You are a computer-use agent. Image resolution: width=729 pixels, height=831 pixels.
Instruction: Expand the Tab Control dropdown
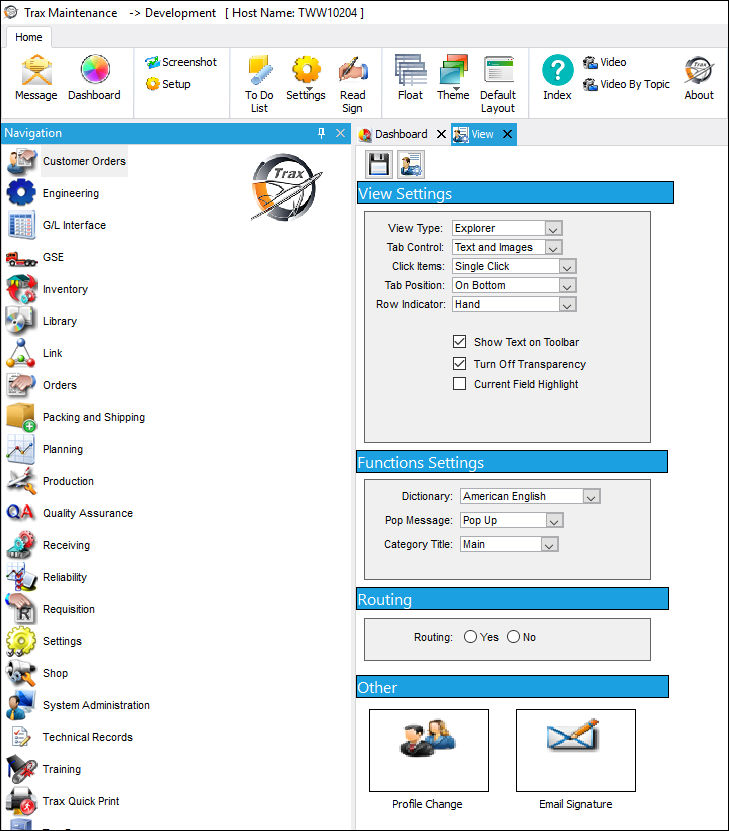tap(553, 247)
